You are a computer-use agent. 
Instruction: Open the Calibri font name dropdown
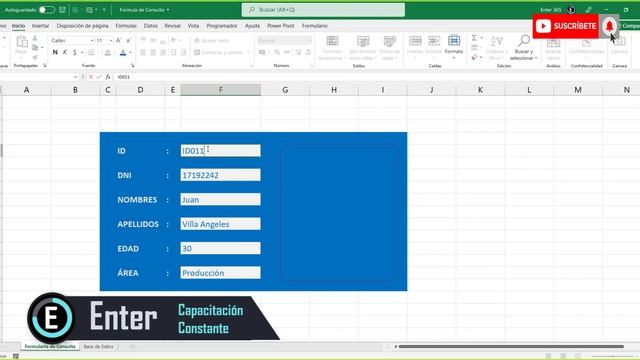pyautogui.click(x=92, y=40)
